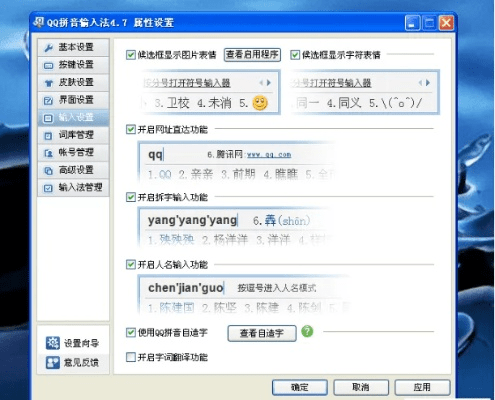
Task: Switch to 高级设置 tab
Action: [73, 170]
